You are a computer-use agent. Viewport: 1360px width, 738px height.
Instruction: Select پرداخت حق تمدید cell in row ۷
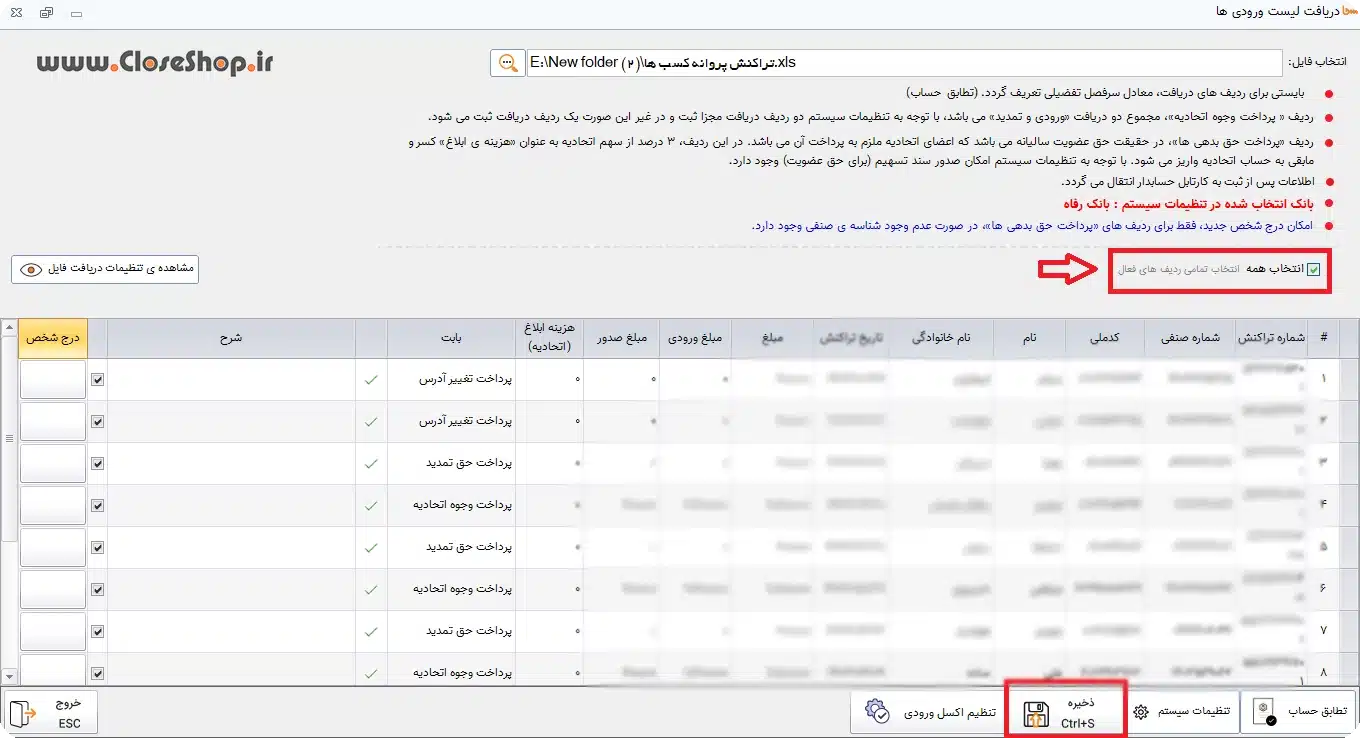coord(452,632)
